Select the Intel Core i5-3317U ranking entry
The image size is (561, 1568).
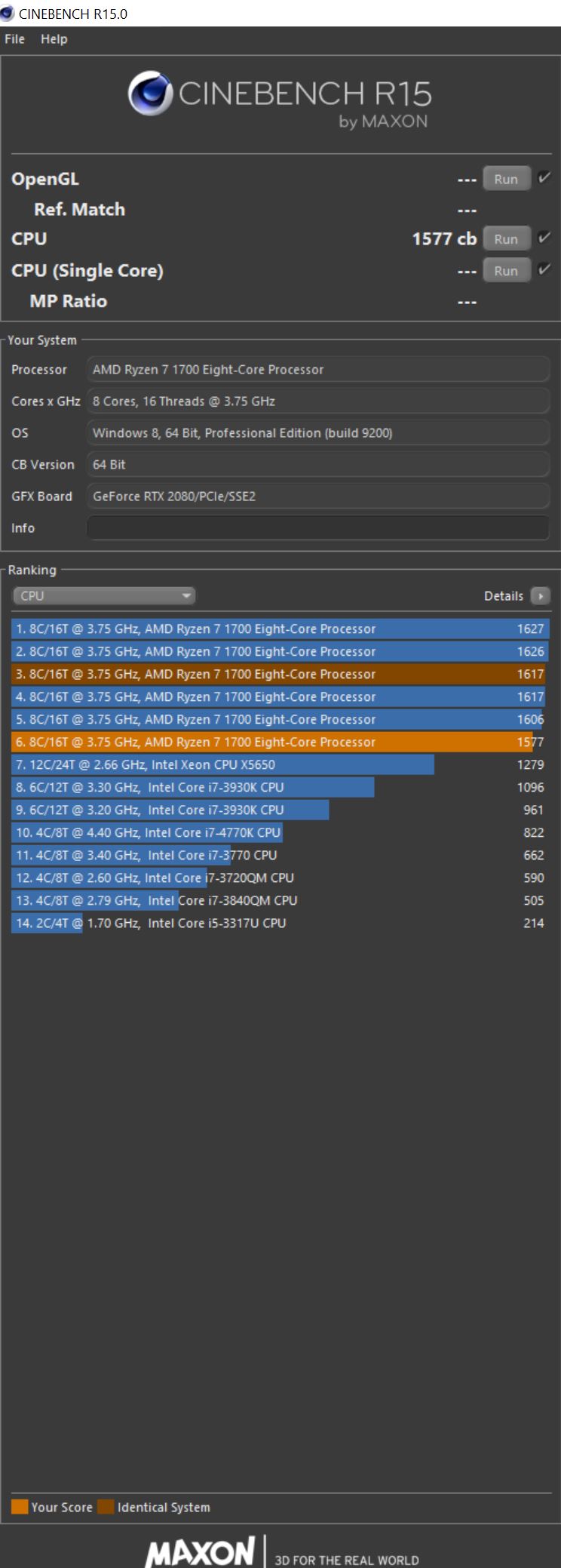point(280,923)
